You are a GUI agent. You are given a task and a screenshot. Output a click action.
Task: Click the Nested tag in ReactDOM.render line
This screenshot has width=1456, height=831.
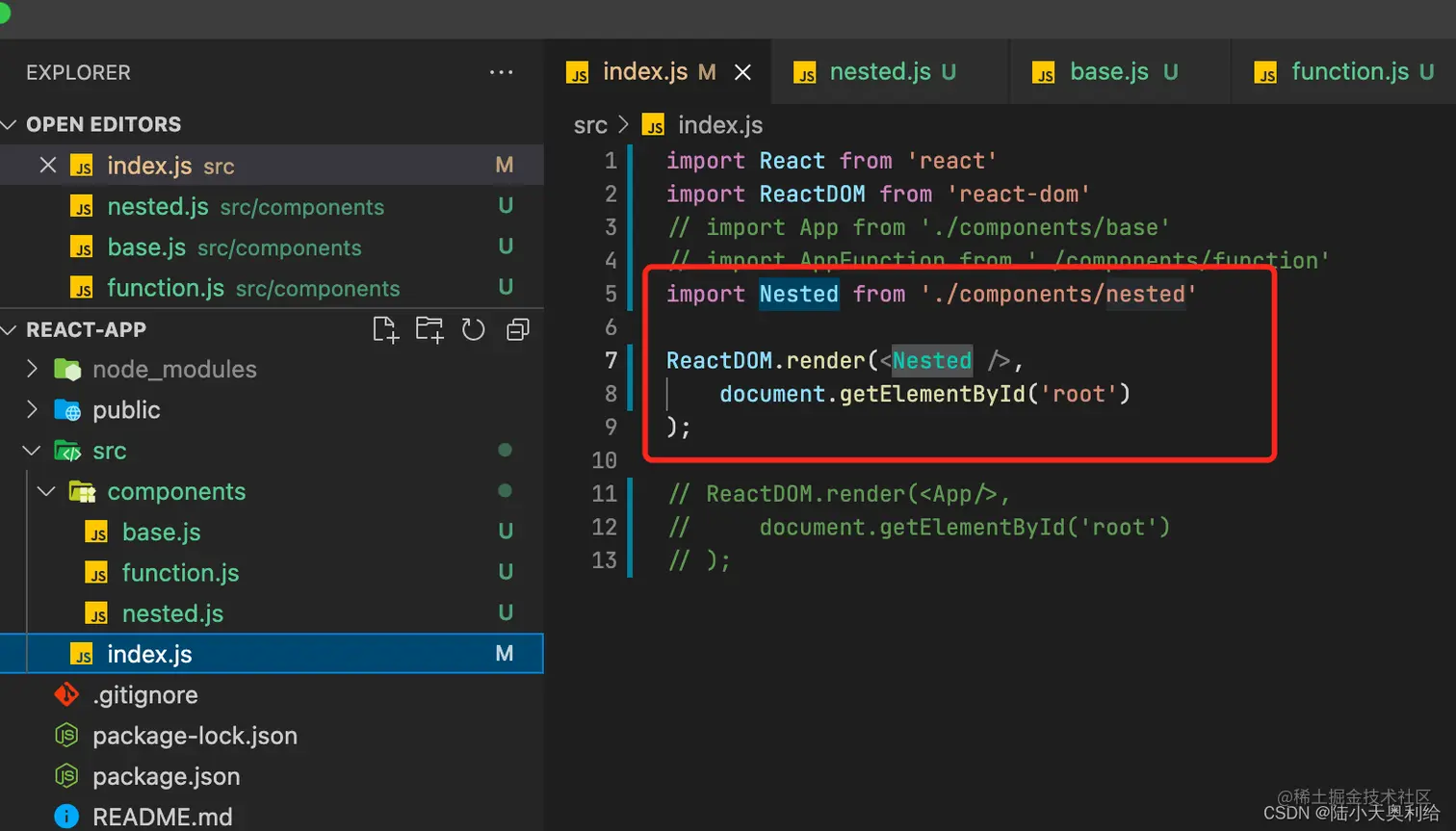[931, 360]
